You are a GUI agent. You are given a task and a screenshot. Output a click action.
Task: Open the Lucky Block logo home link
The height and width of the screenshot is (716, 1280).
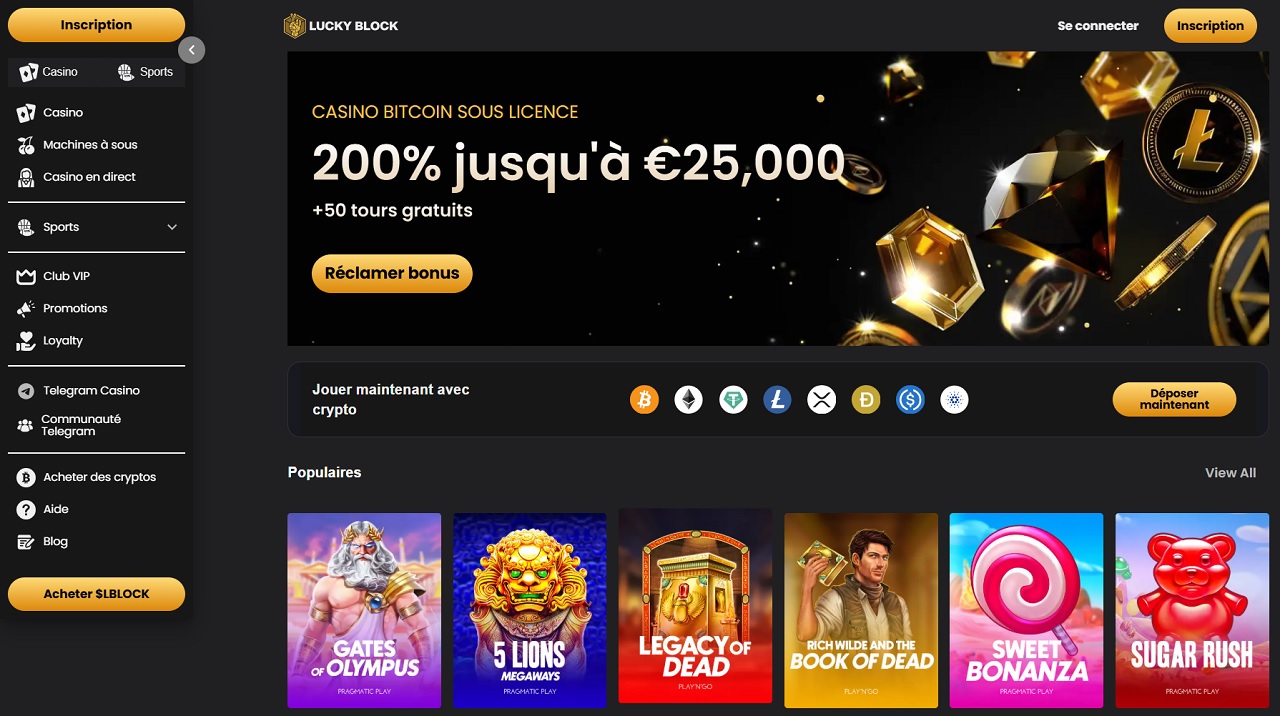[x=341, y=26]
